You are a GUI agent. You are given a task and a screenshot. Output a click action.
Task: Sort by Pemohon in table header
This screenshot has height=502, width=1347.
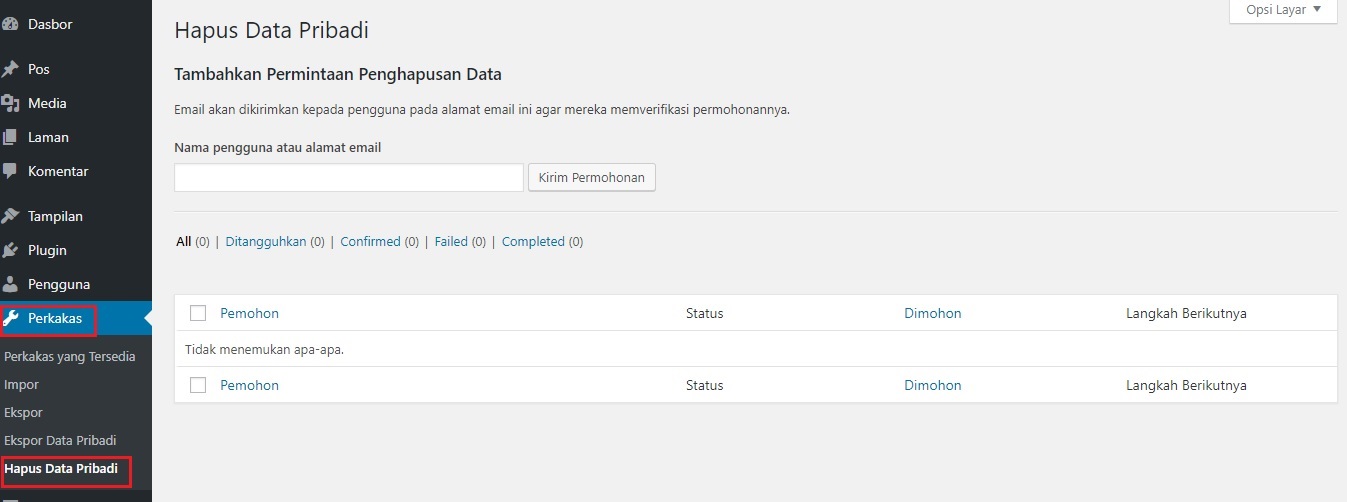[249, 313]
